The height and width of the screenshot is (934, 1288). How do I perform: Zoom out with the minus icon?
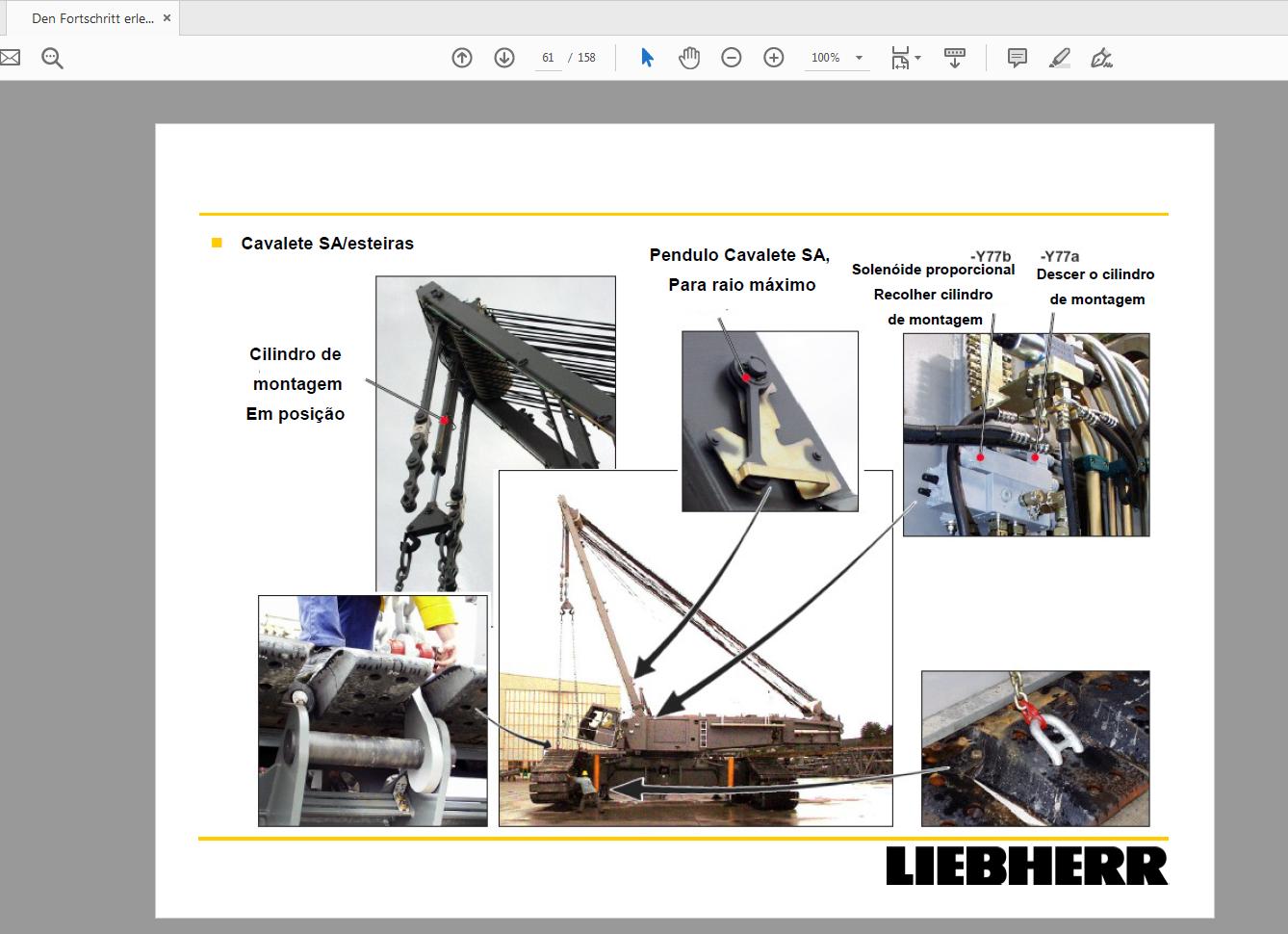(x=732, y=58)
